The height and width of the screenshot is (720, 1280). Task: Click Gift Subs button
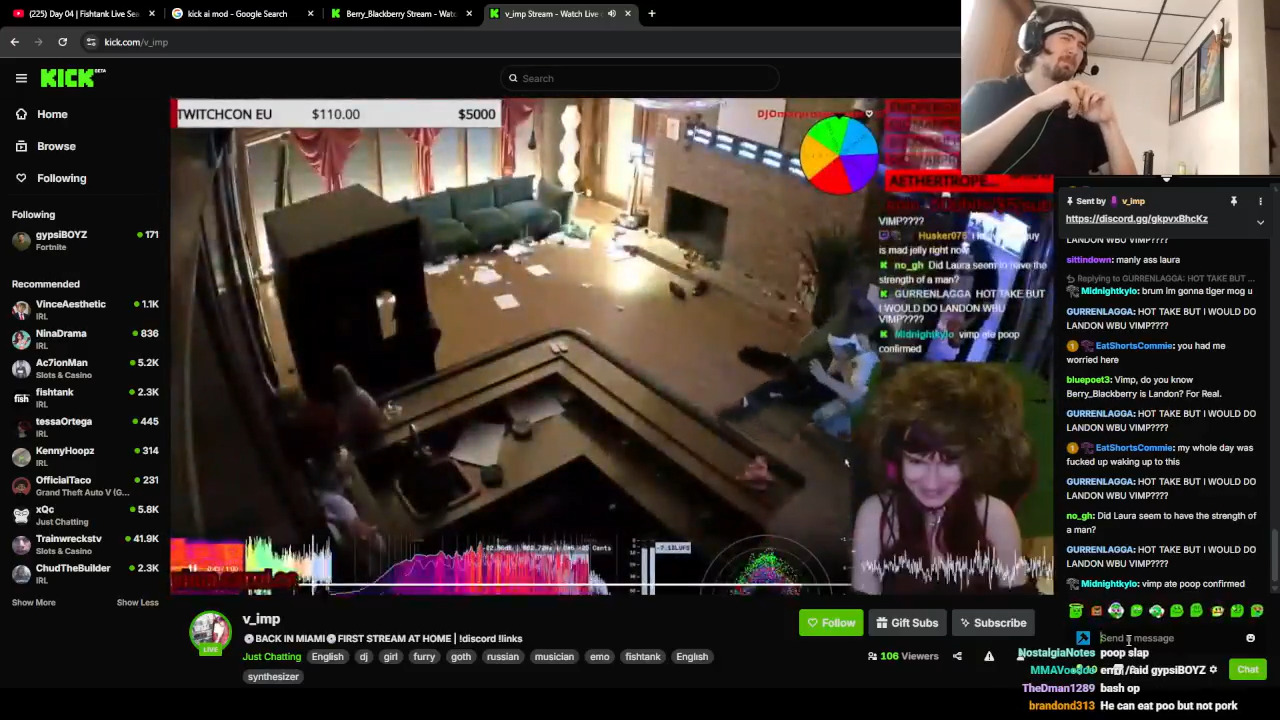point(907,623)
